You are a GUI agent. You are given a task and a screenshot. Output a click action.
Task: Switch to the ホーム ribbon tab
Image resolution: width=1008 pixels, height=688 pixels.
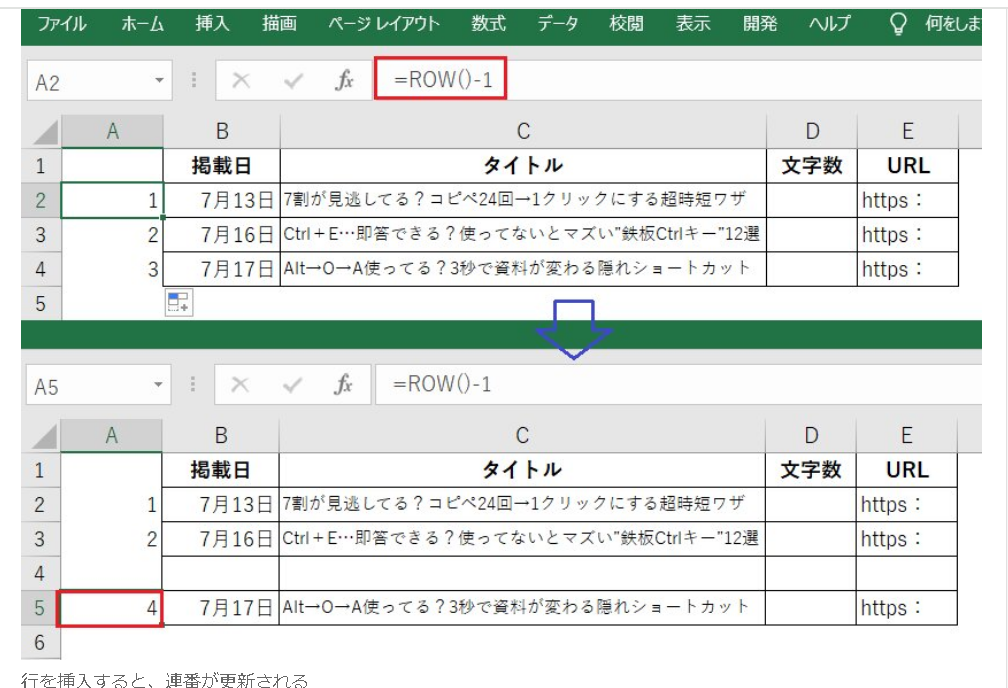pyautogui.click(x=142, y=24)
